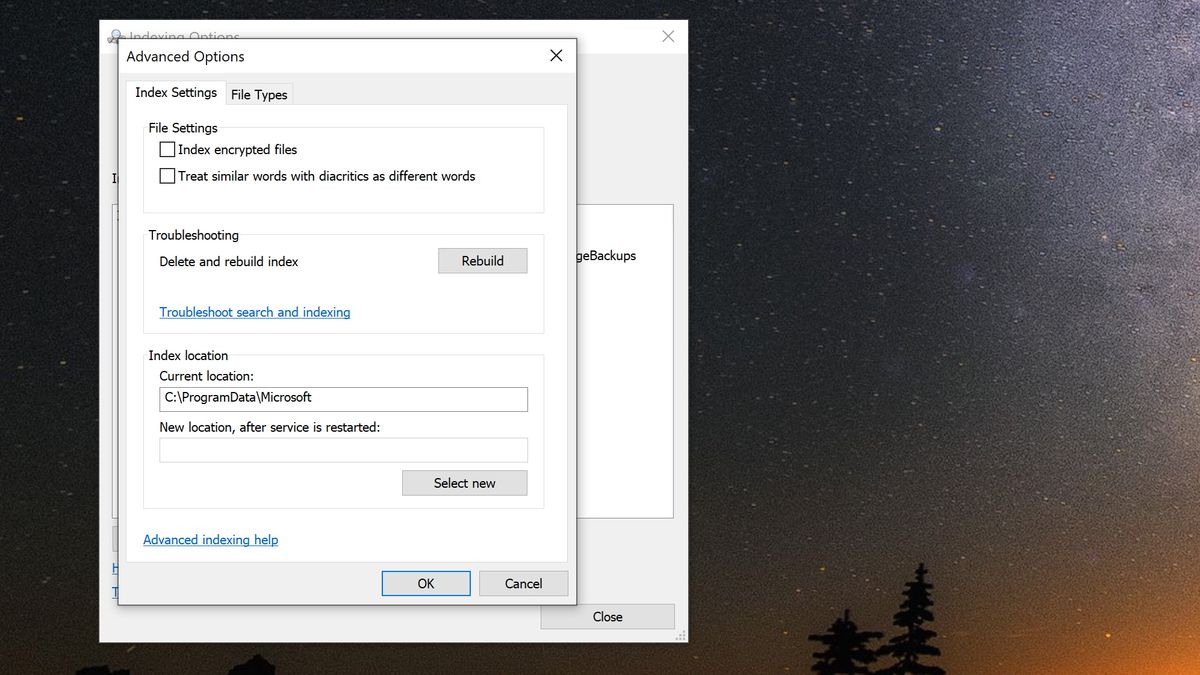Viewport: 1200px width, 675px height.
Task: Select the Index Settings tab
Action: coord(175,92)
